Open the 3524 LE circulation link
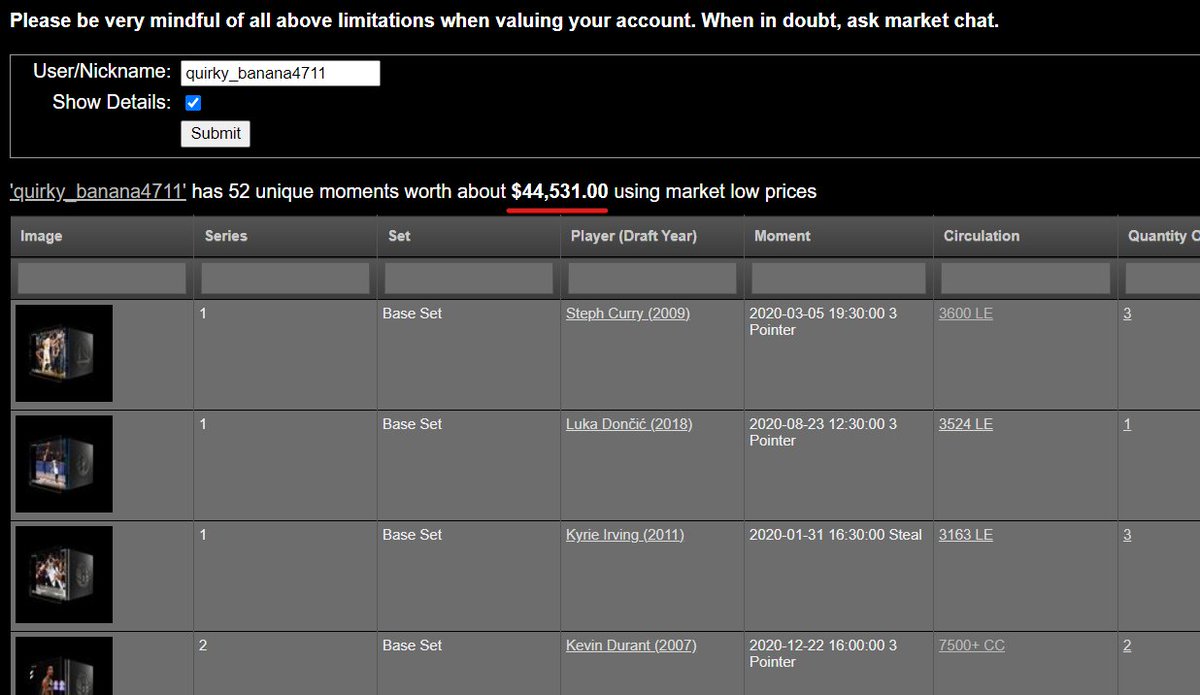The width and height of the screenshot is (1200, 695). point(966,424)
